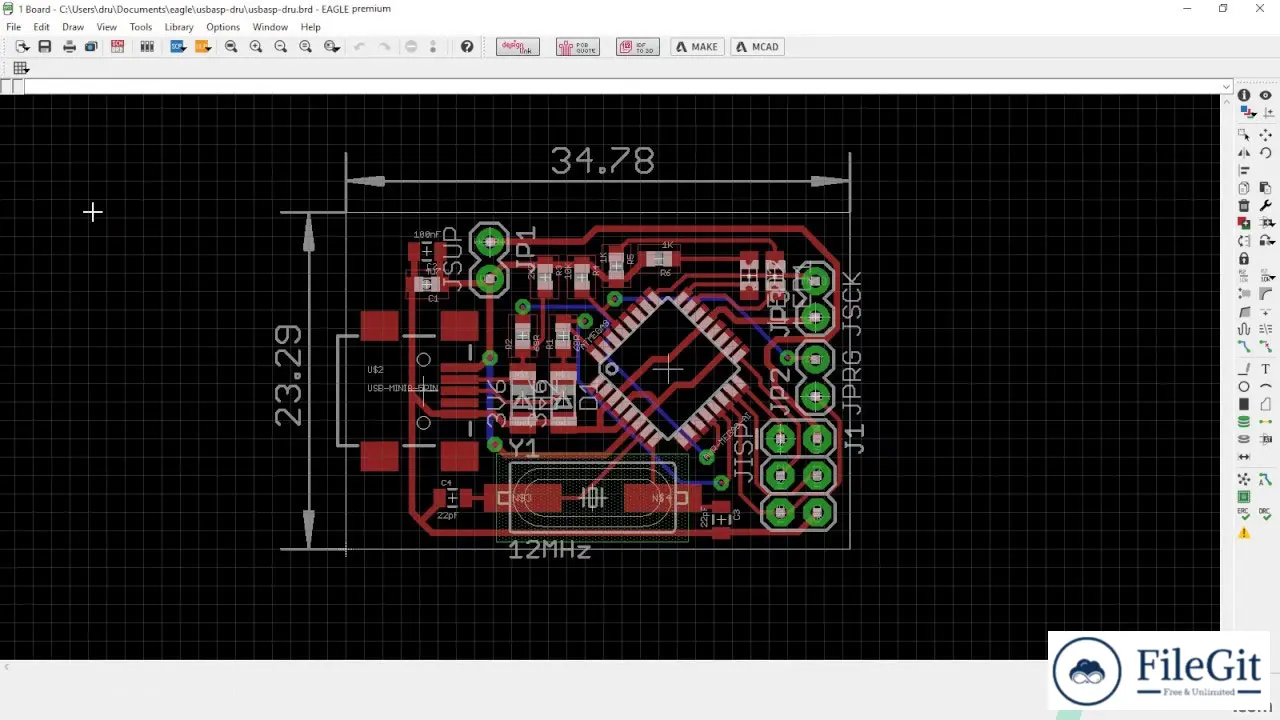Select the Ratsnest tool

[1244, 480]
